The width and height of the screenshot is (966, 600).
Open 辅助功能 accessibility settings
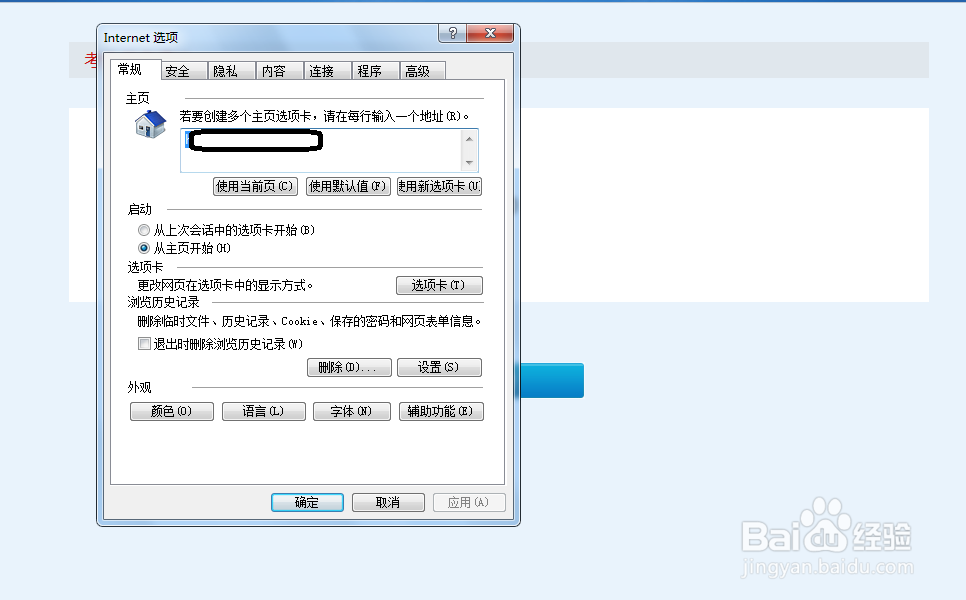(440, 411)
